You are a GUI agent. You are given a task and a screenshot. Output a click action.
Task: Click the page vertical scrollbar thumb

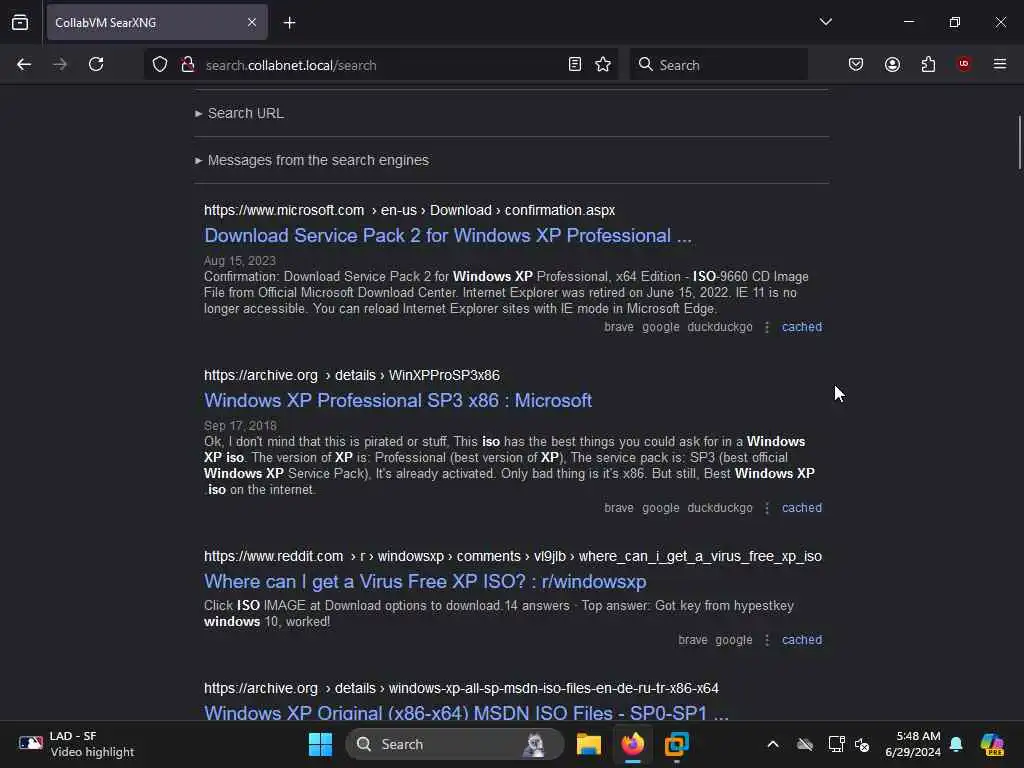pyautogui.click(x=1020, y=142)
